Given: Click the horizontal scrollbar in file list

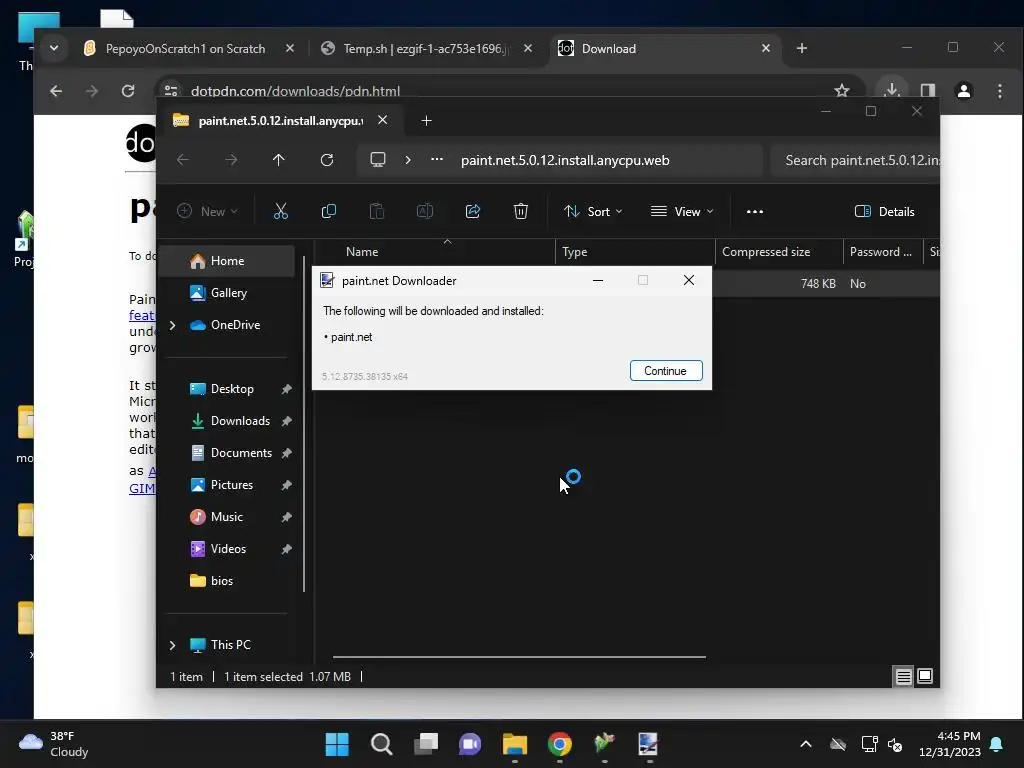Looking at the screenshot, I should [x=519, y=656].
